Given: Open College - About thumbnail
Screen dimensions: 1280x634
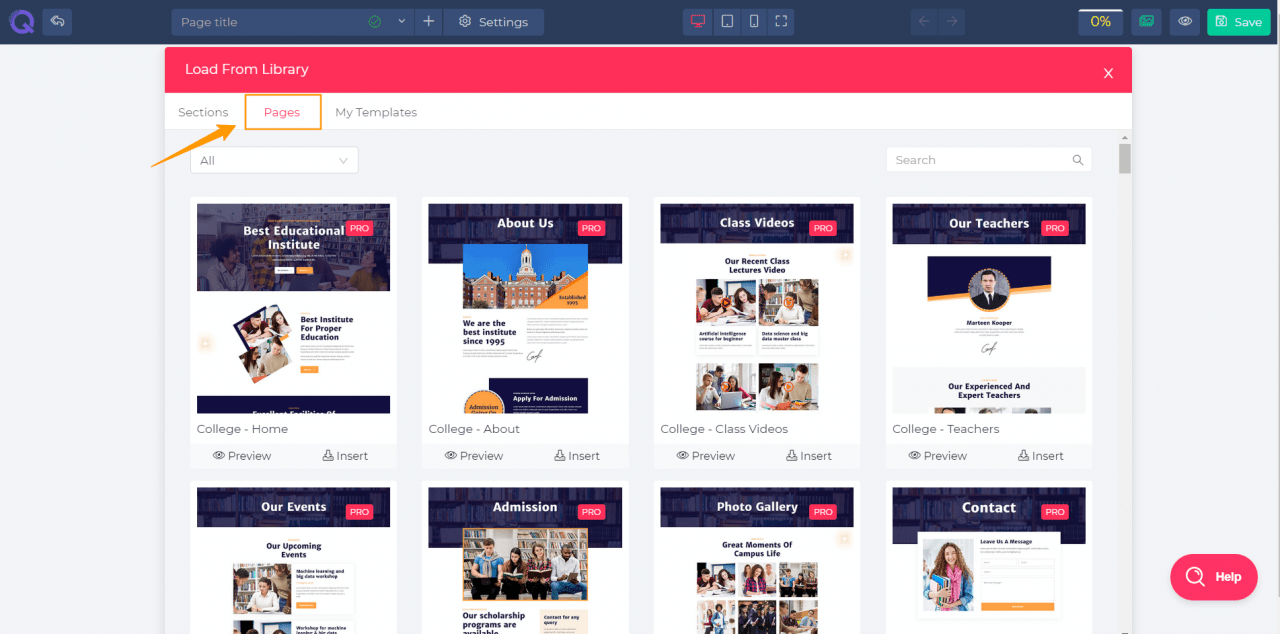Looking at the screenshot, I should tap(525, 309).
